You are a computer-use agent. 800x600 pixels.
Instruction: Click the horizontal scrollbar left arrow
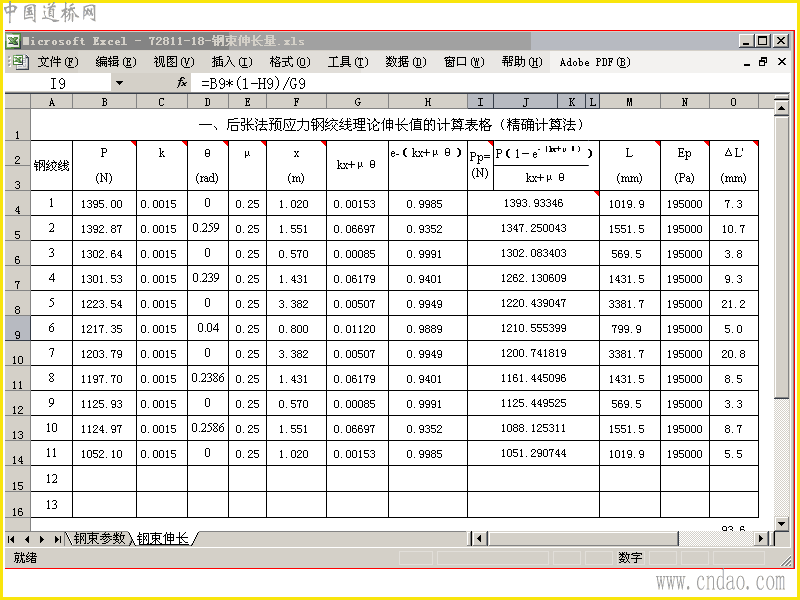479,538
